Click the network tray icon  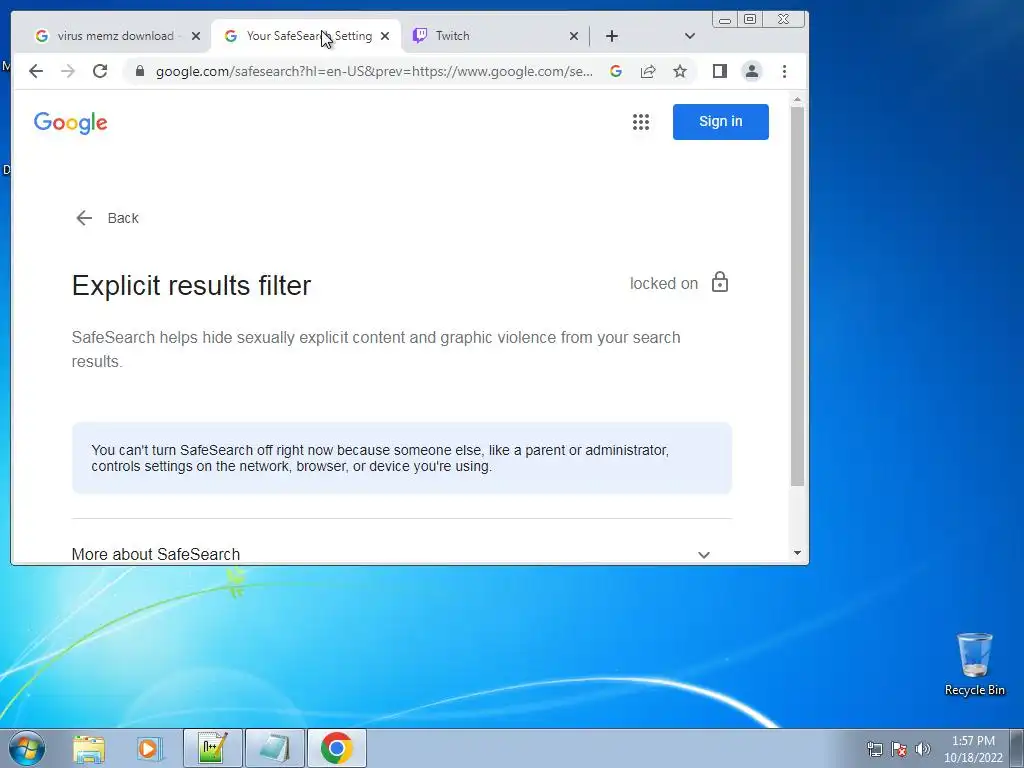click(x=874, y=749)
